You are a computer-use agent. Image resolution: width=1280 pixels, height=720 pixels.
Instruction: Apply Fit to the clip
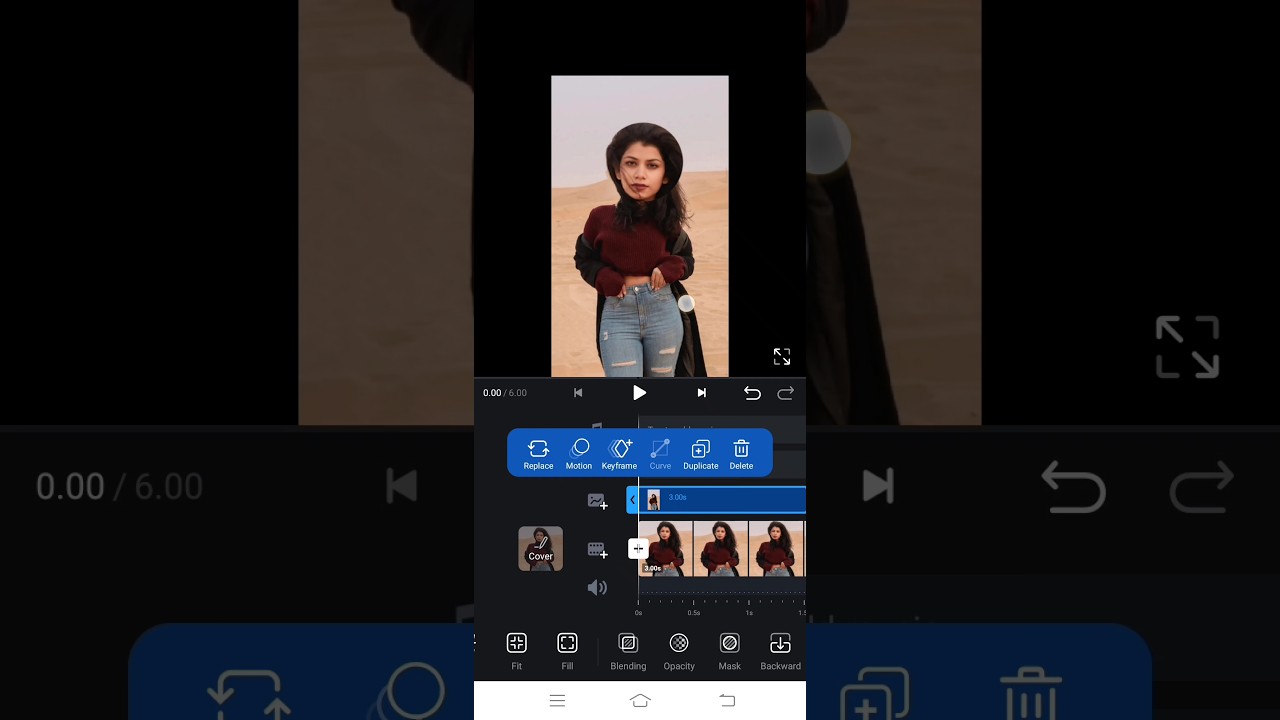click(517, 651)
